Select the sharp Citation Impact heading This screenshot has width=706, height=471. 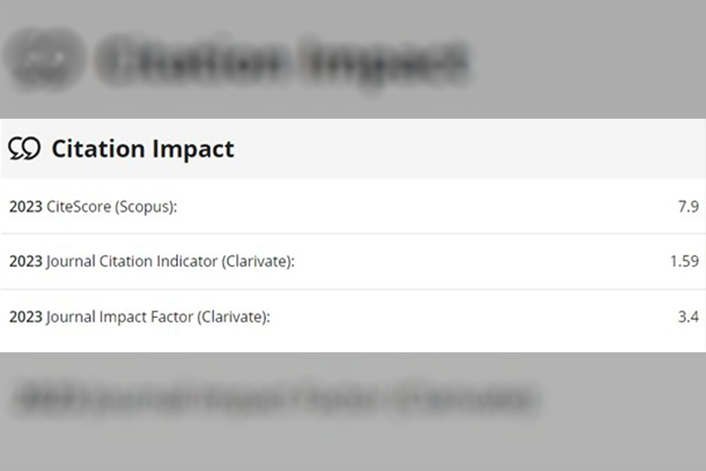click(x=142, y=150)
